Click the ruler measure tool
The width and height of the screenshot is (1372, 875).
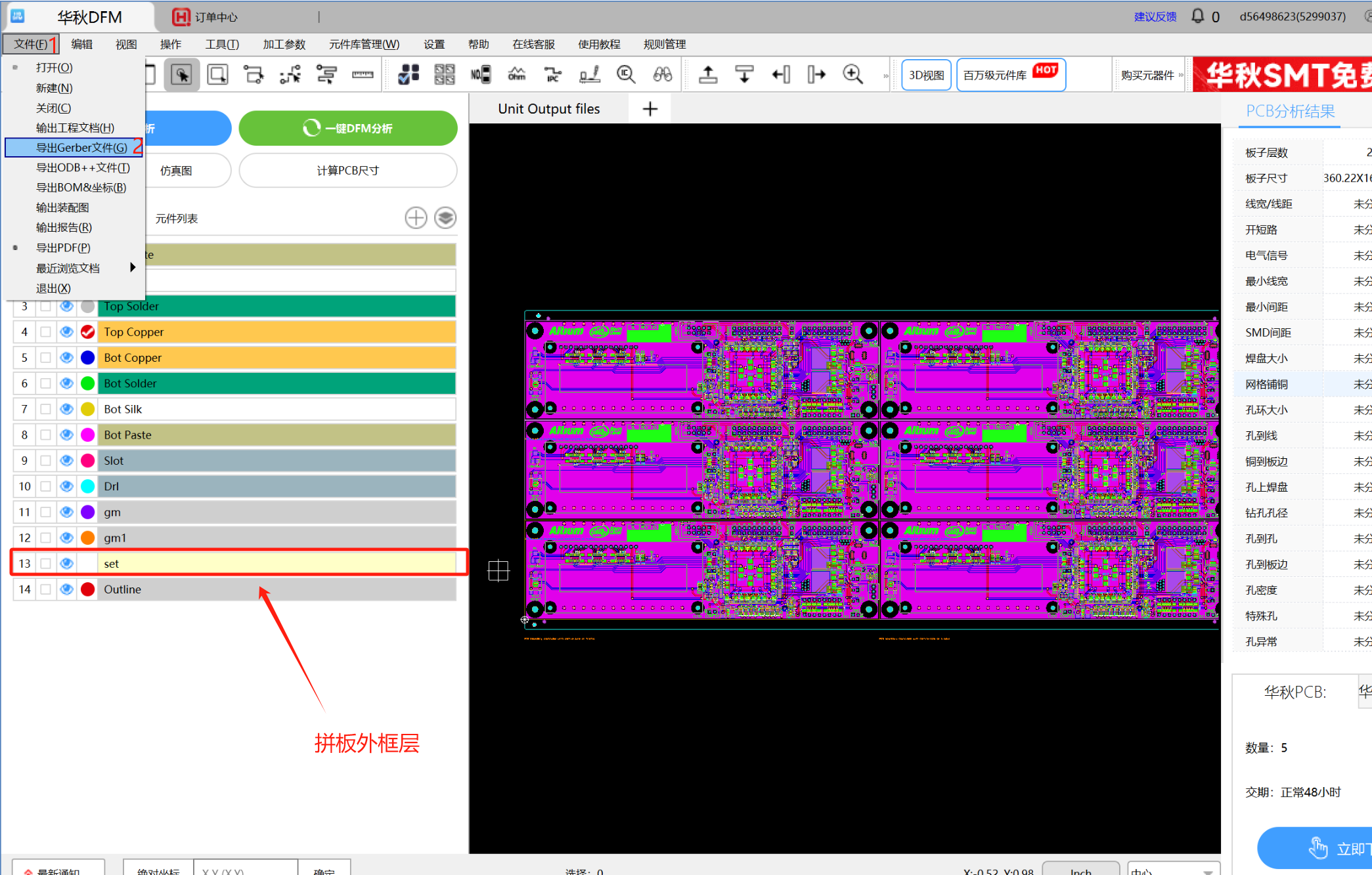(x=363, y=75)
